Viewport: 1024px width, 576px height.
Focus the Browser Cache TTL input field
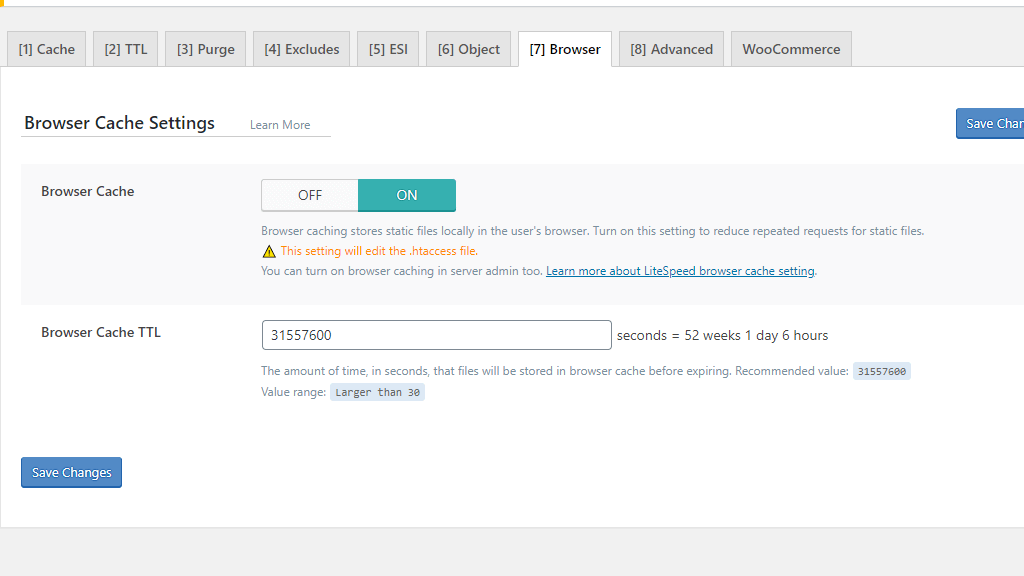tap(436, 335)
